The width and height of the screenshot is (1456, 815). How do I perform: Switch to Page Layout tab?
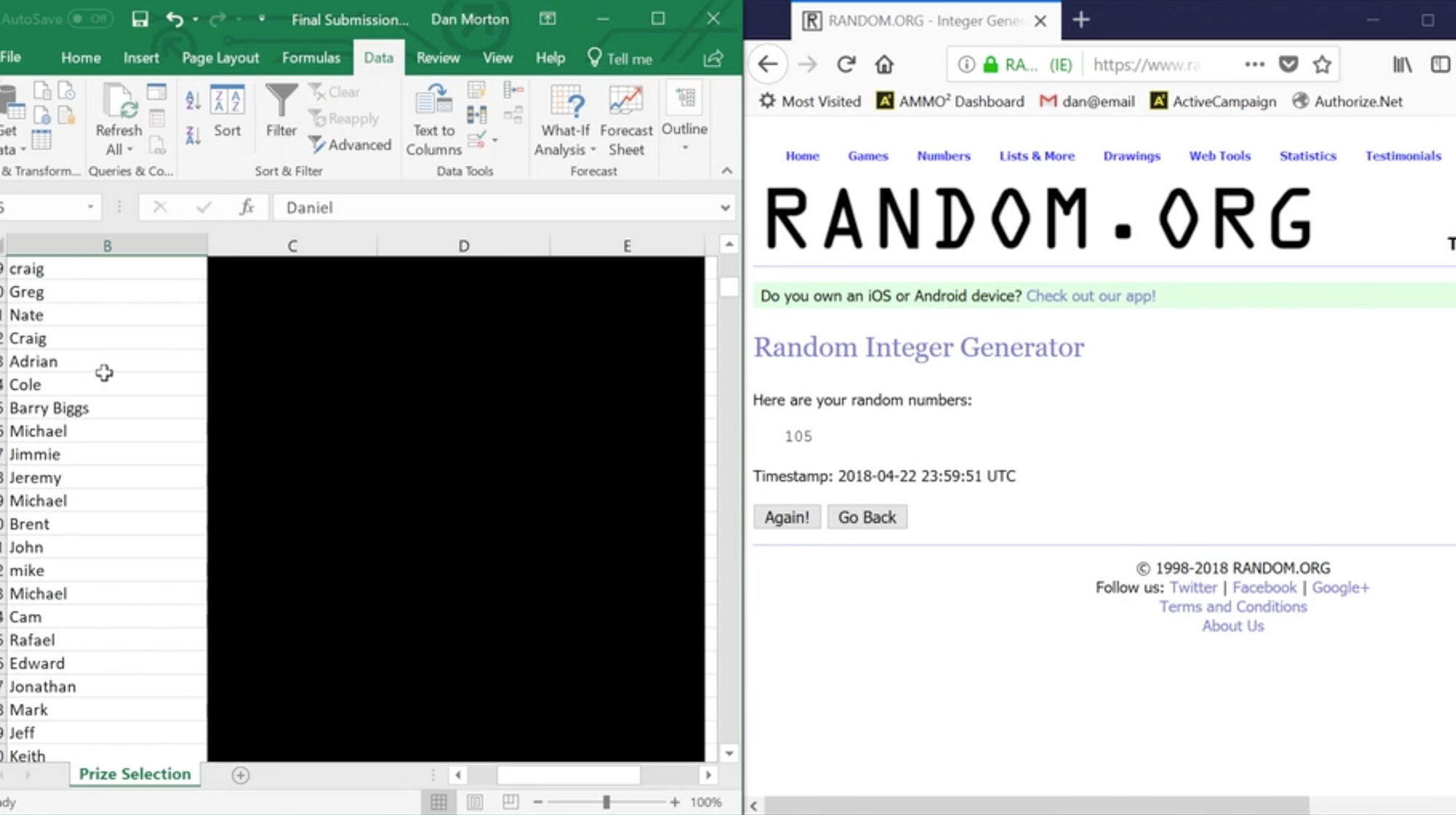tap(221, 58)
